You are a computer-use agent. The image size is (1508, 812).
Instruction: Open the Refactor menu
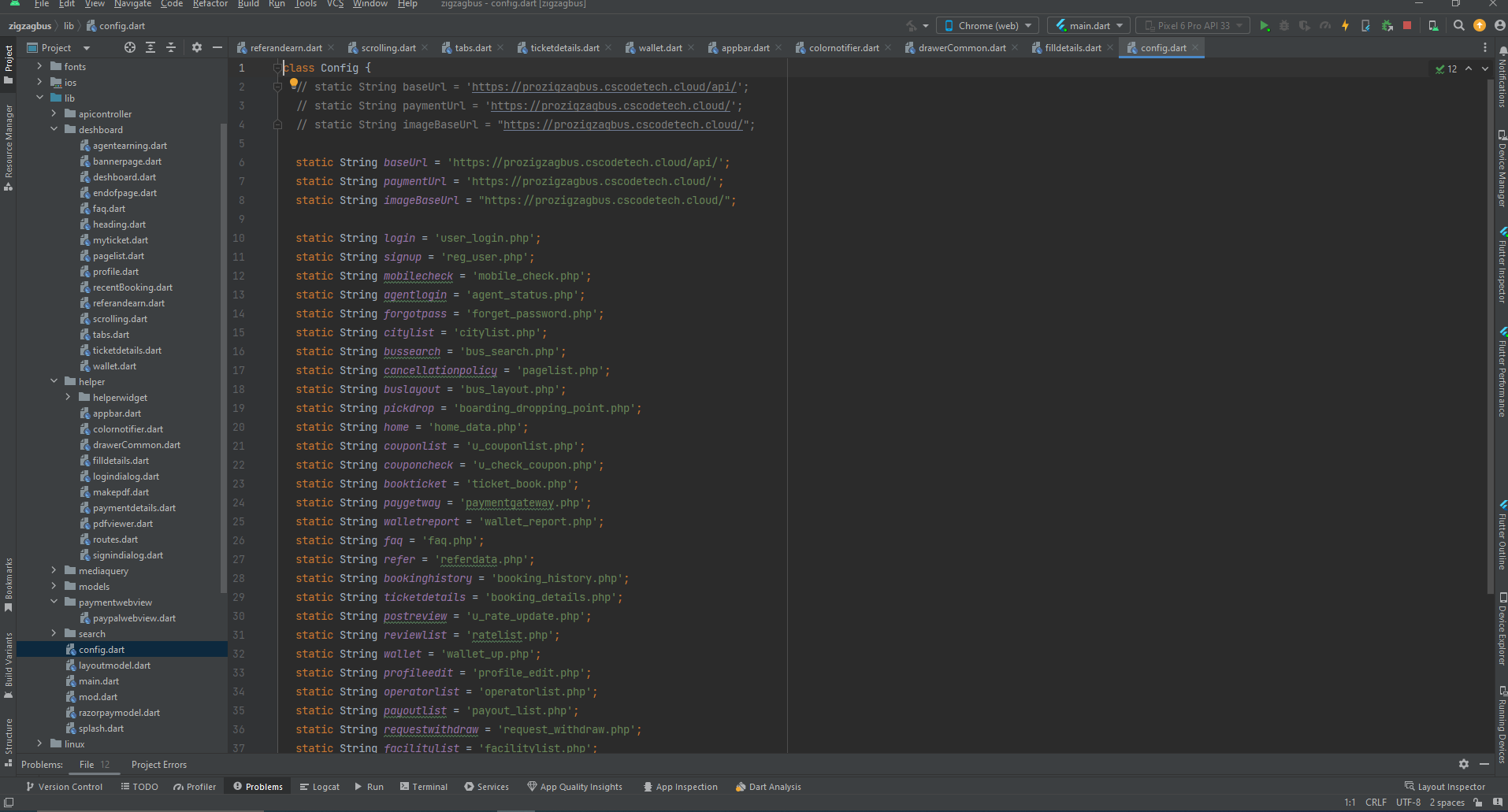click(210, 4)
